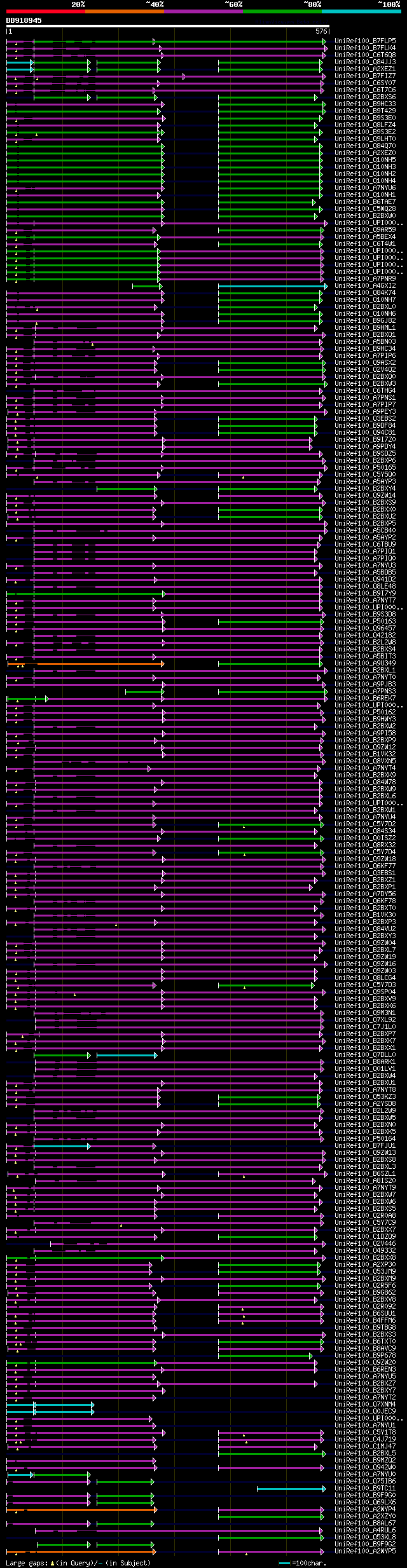Open hit UniRef100_A2XEZ1

(x=365, y=69)
